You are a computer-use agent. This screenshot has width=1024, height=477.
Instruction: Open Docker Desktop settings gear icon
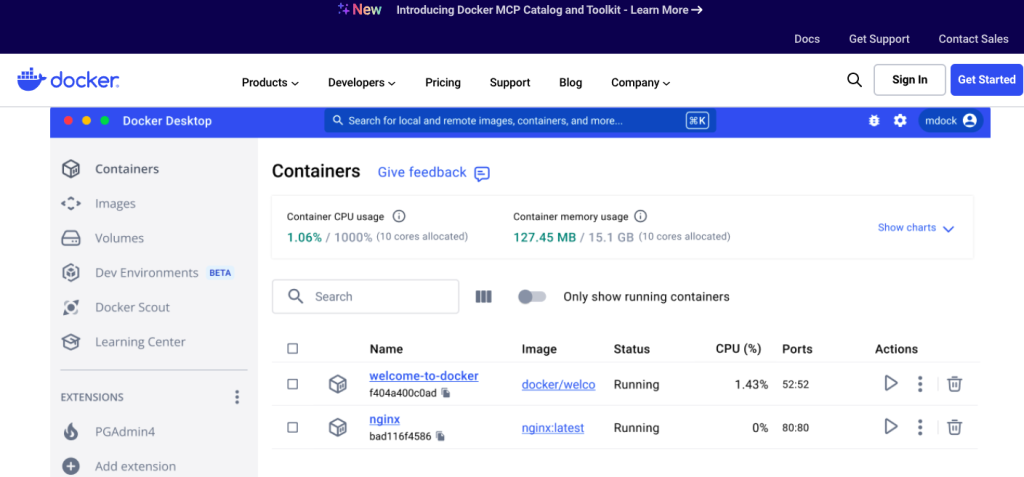tap(900, 121)
